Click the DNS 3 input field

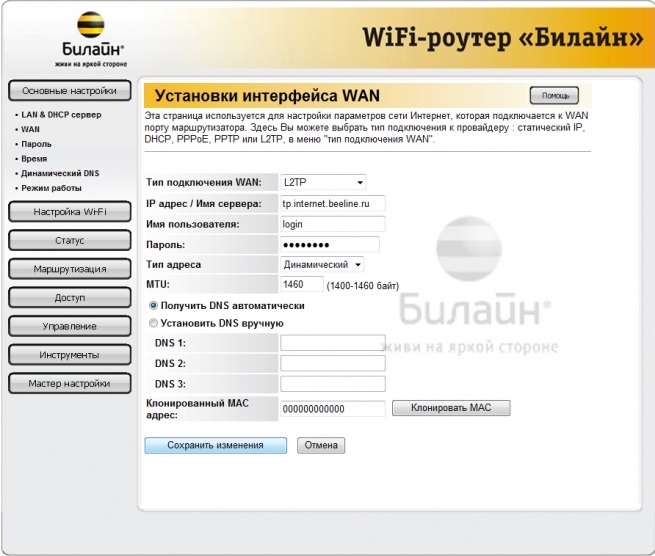333,383
